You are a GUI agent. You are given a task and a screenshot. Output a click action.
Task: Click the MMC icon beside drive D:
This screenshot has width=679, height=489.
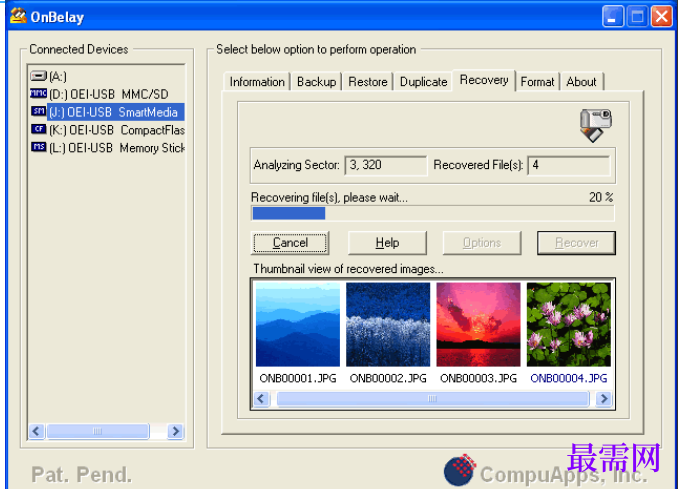pos(38,94)
